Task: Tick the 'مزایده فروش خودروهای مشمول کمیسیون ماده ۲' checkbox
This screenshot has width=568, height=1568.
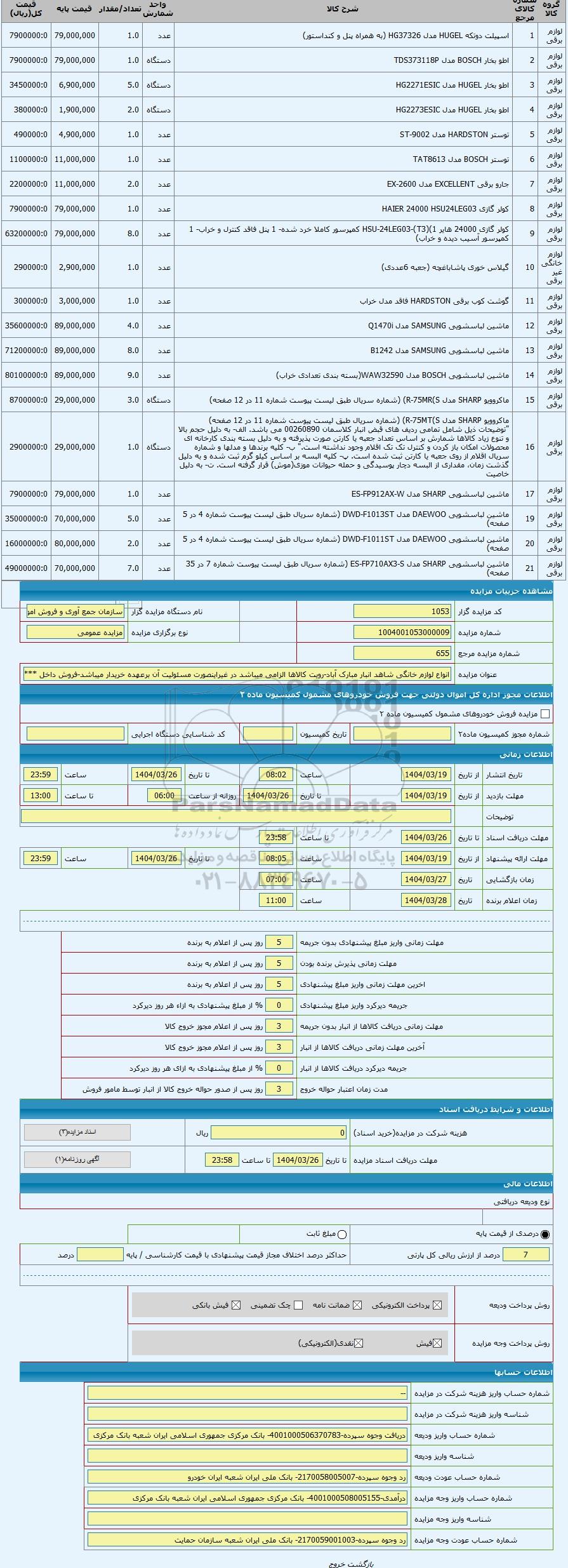Action: click(x=545, y=714)
